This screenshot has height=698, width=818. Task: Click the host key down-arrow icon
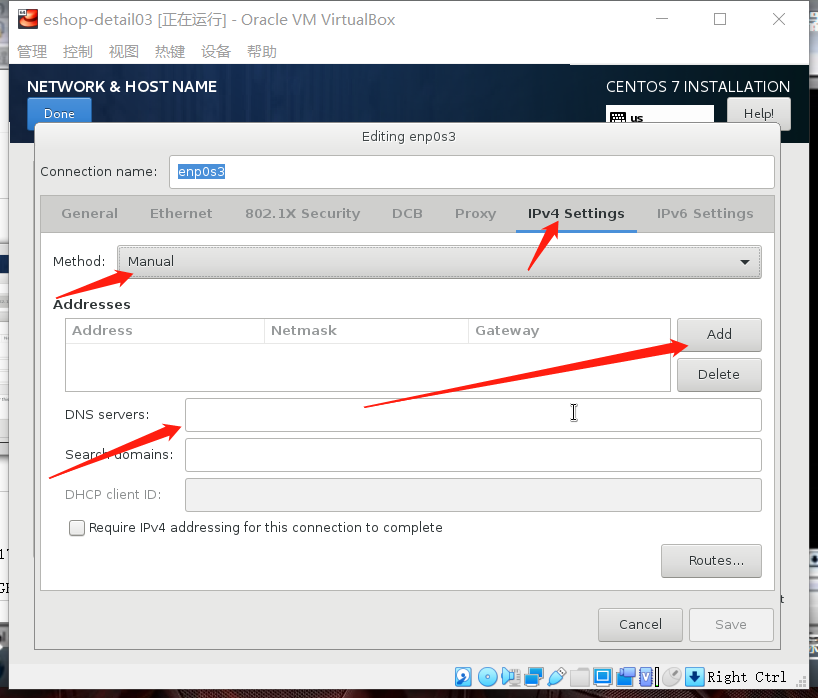pos(694,677)
